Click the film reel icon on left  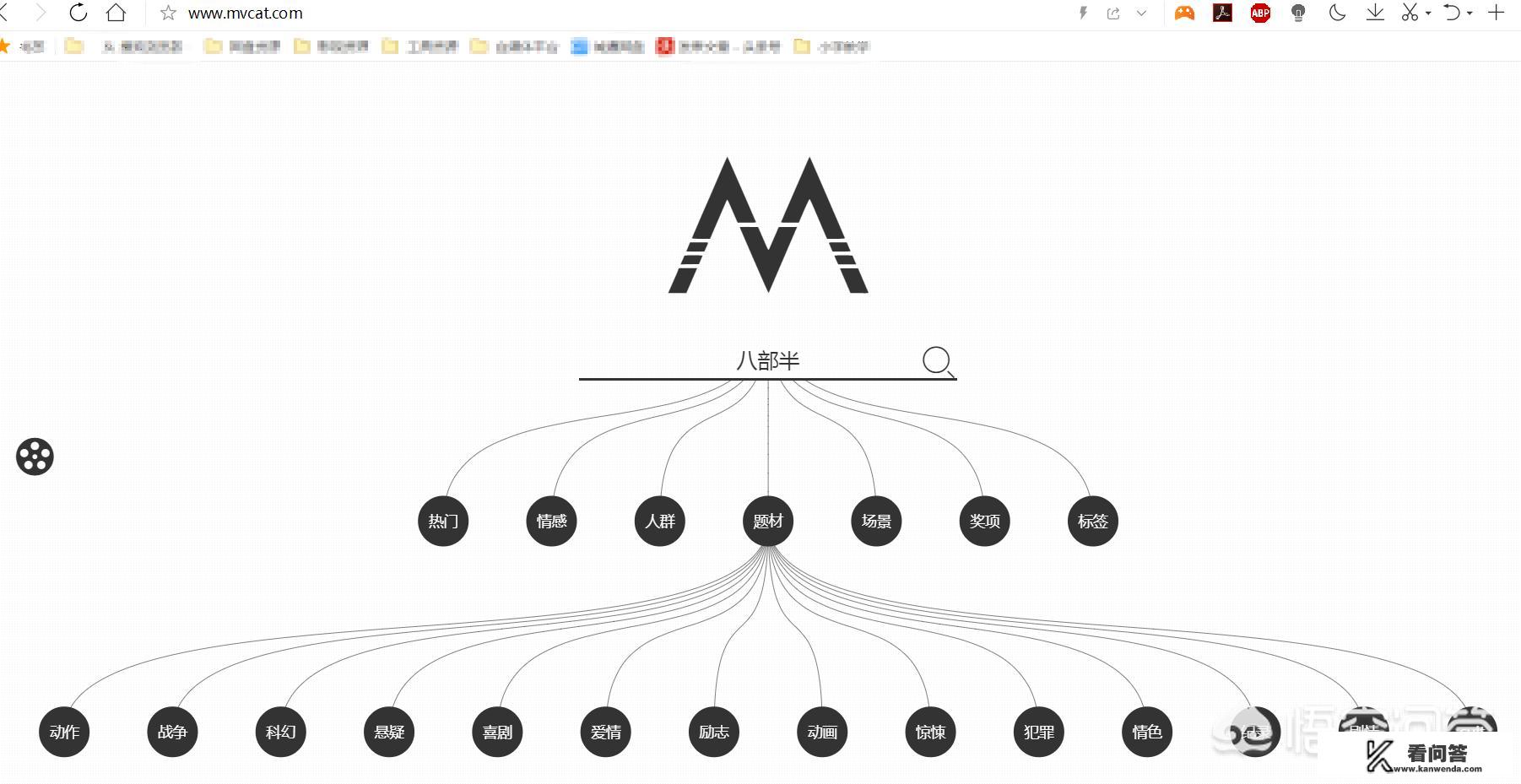[35, 457]
